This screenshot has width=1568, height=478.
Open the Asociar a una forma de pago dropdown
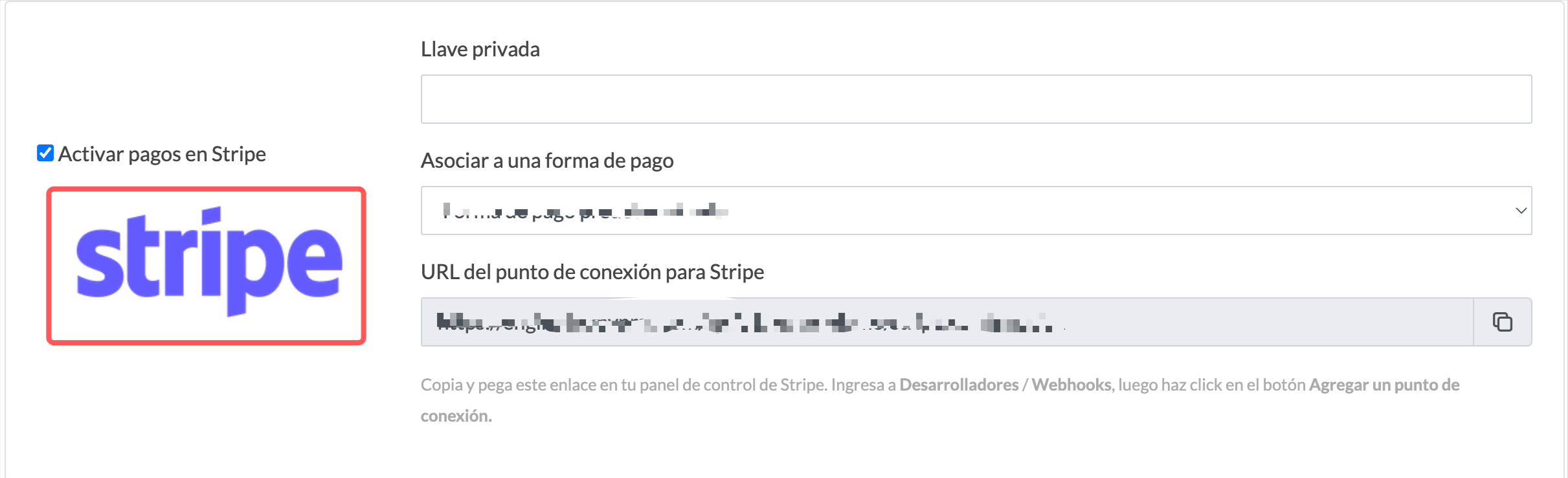pos(976,211)
